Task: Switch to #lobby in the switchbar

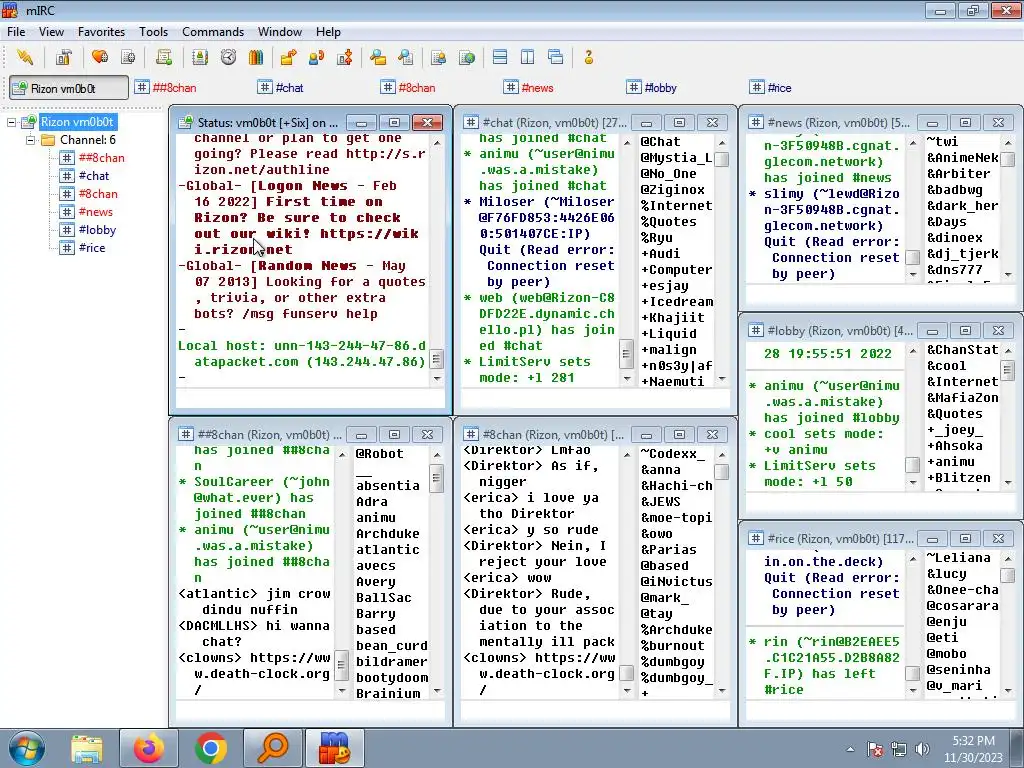Action: click(652, 88)
